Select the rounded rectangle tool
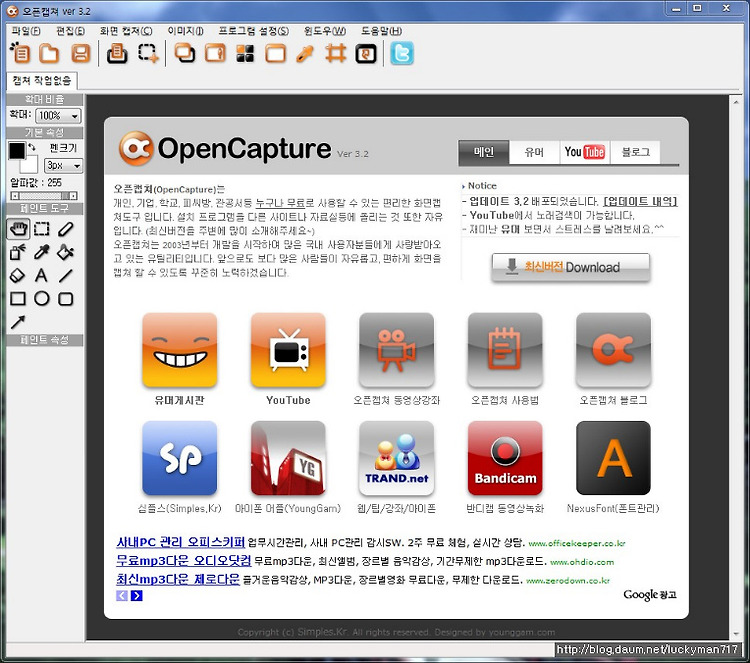Image resolution: width=750 pixels, height=663 pixels. pos(66,299)
